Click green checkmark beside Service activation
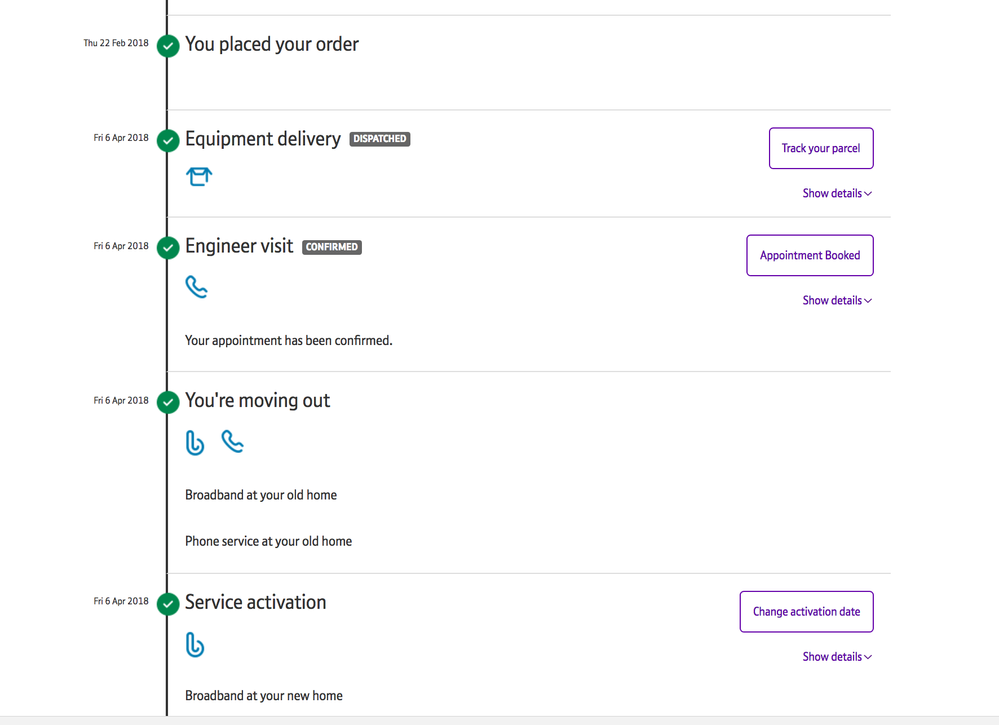This screenshot has width=999, height=725. coord(168,603)
